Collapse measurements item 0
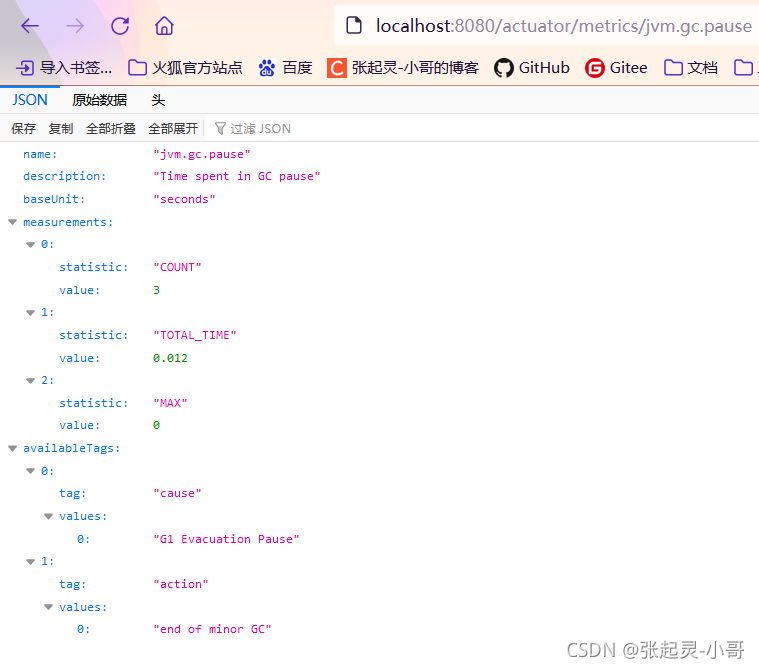 point(30,244)
